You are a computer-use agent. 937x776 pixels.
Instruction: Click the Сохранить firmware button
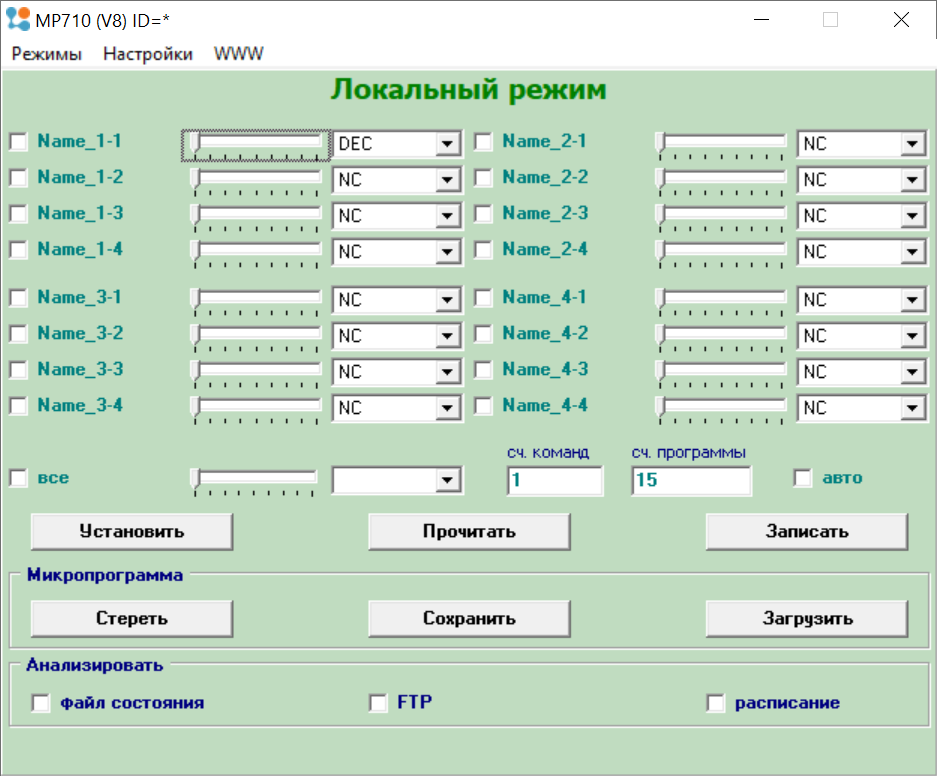coord(469,618)
